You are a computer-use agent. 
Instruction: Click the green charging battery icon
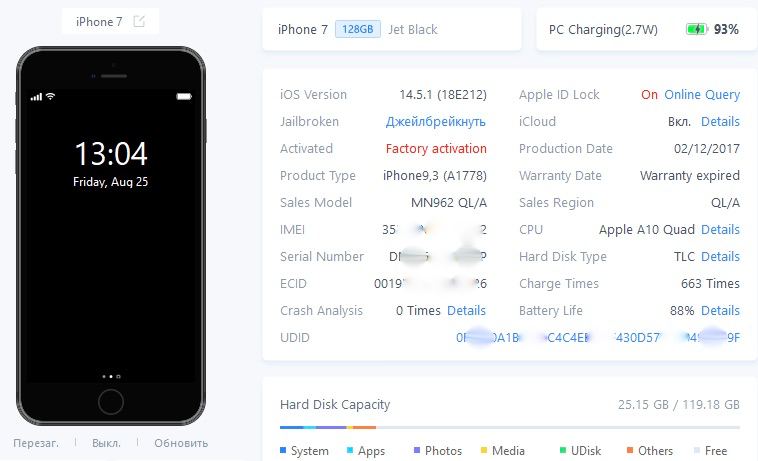pos(697,29)
